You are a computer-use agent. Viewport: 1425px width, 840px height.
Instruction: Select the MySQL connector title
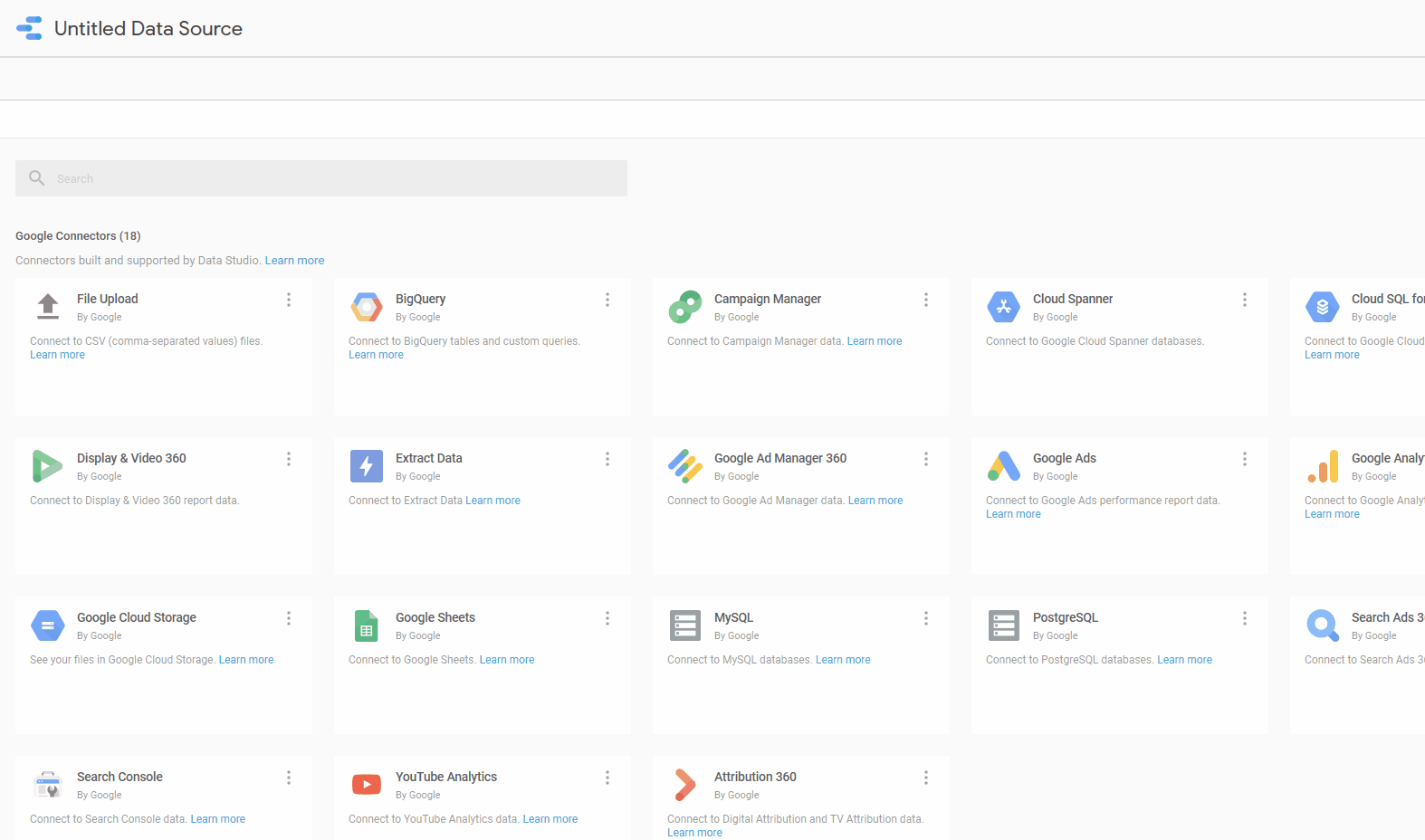(x=733, y=617)
